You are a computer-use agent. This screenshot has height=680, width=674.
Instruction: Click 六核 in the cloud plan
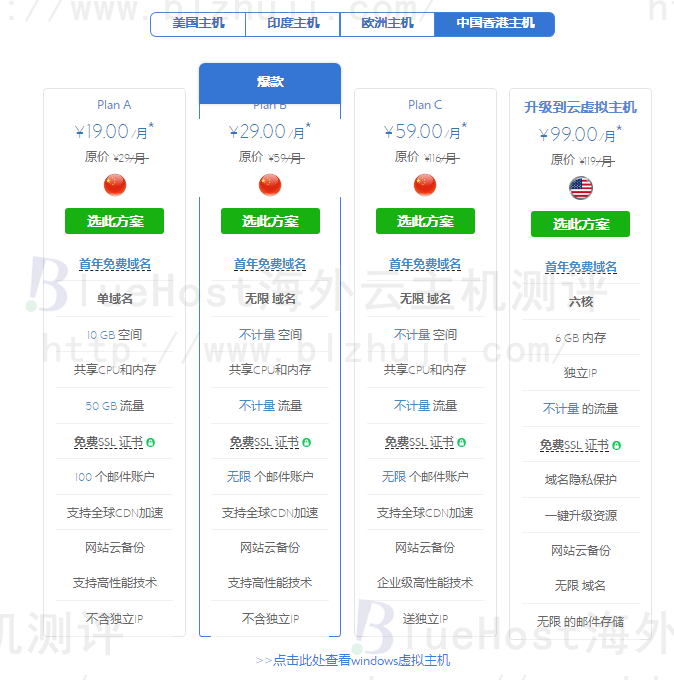tap(581, 302)
